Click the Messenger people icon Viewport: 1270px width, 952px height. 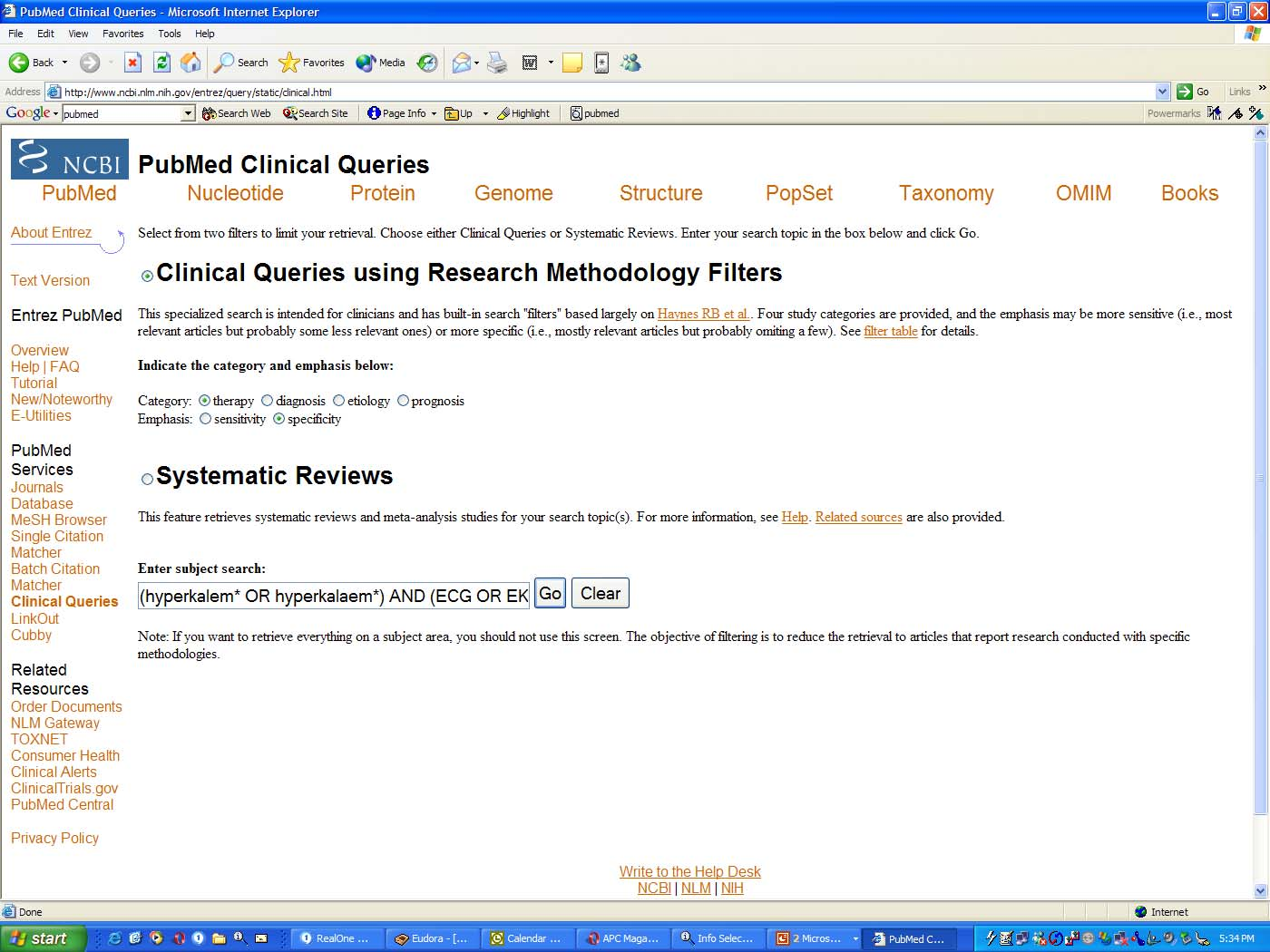pyautogui.click(x=630, y=63)
